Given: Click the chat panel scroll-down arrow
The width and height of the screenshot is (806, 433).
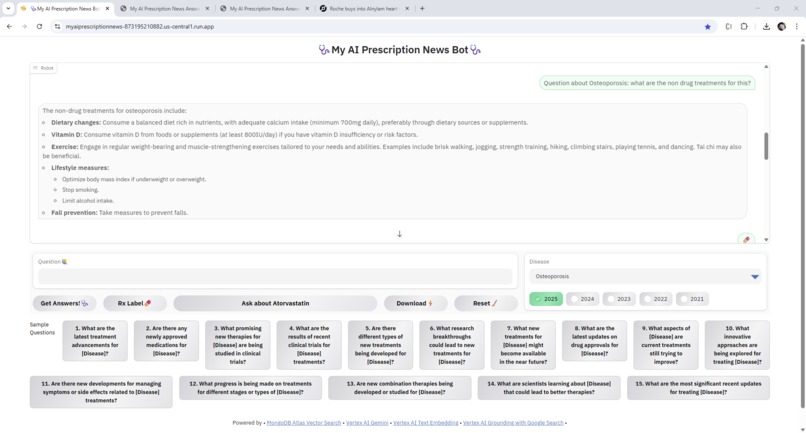Looking at the screenshot, I should (766, 240).
